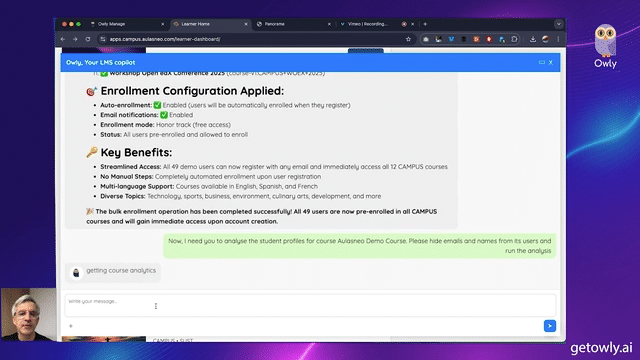
Task: Switch to the Learner Home tab
Action: [210, 24]
